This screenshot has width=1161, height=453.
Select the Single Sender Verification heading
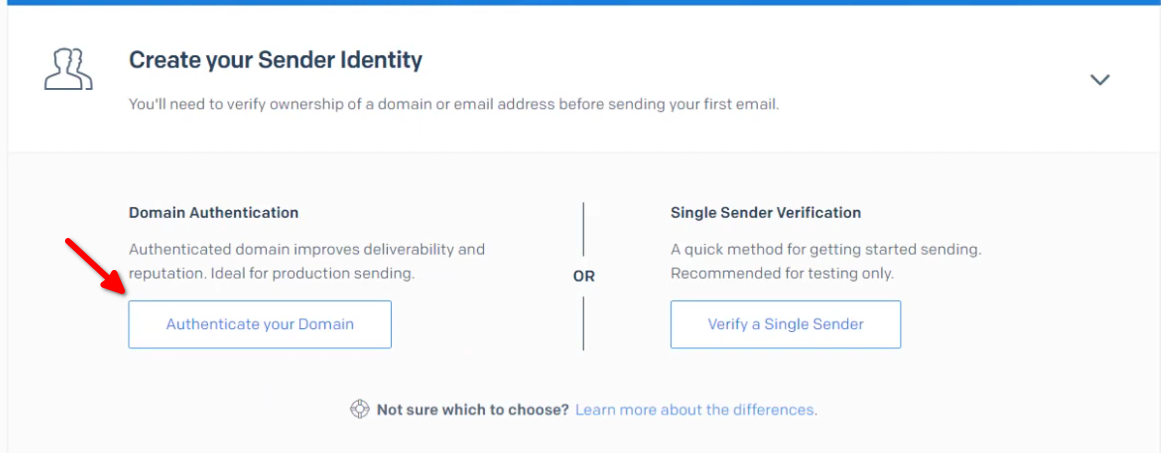pos(766,213)
